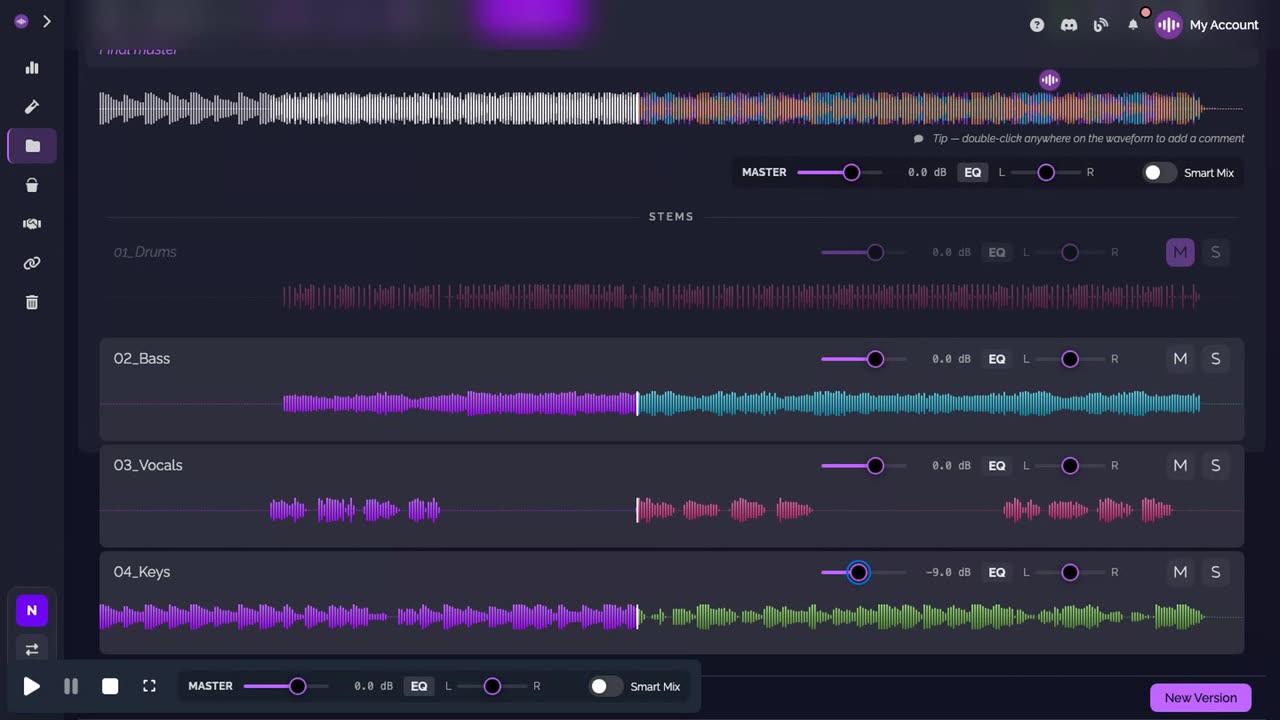Stop playback with the square Stop button
The width and height of the screenshot is (1280, 720).
point(110,686)
